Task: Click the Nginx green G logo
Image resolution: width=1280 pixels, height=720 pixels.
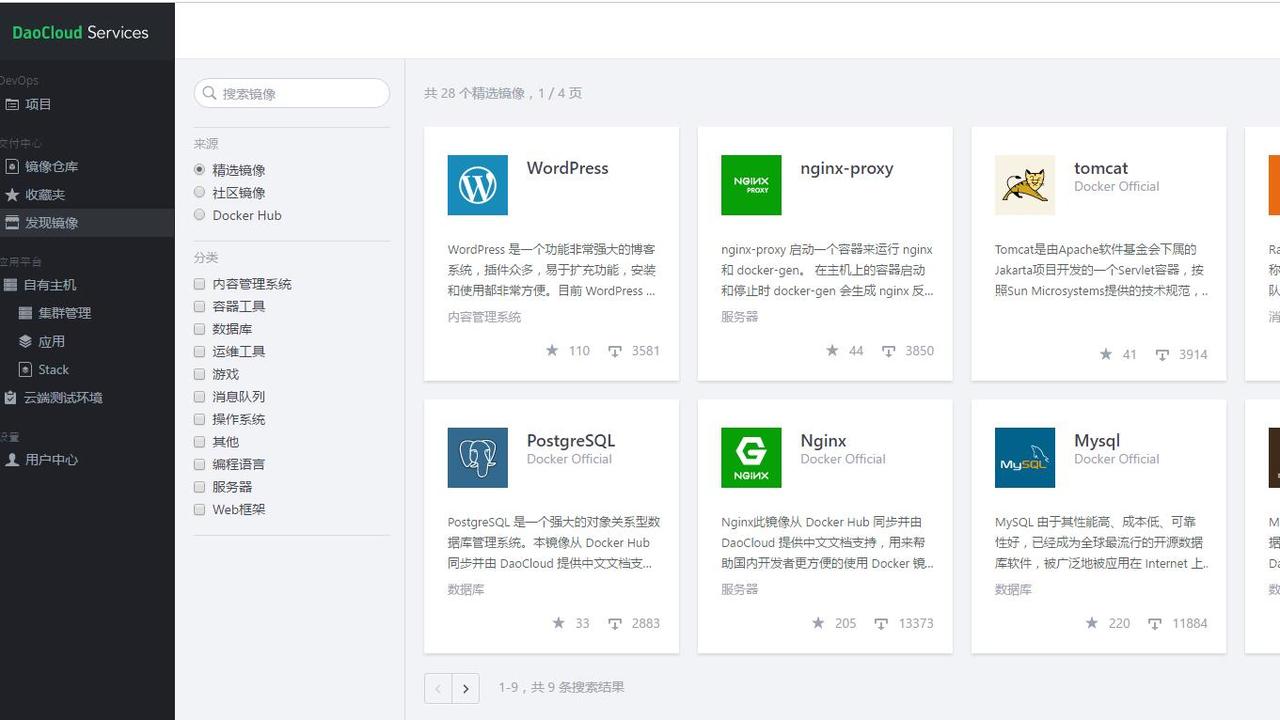Action: pyautogui.click(x=751, y=458)
